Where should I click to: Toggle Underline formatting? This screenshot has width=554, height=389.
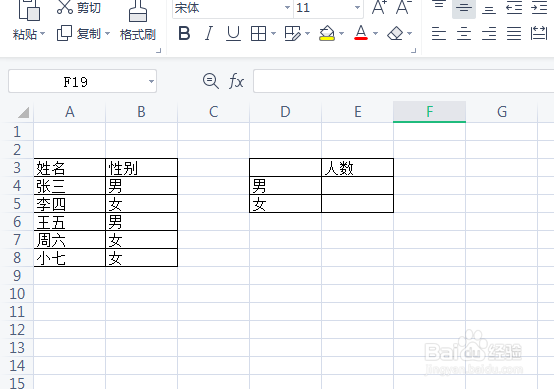click(x=233, y=34)
